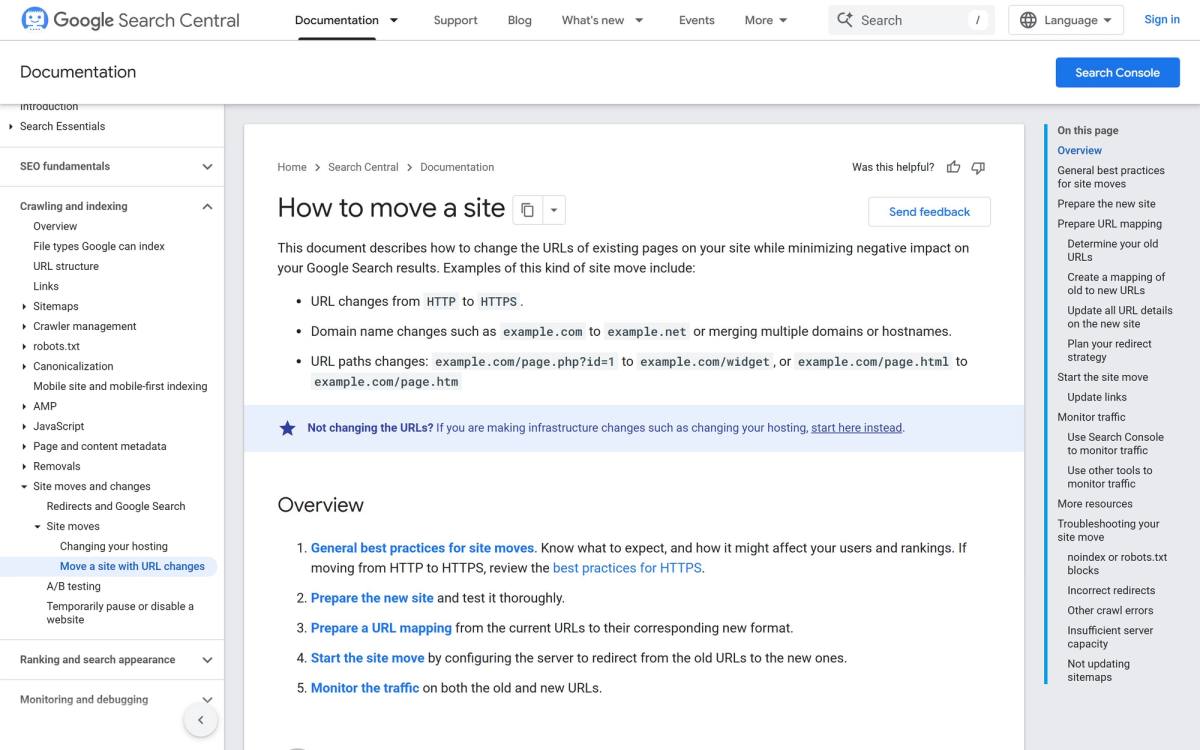Expand Ranking and search appearance section

point(207,660)
